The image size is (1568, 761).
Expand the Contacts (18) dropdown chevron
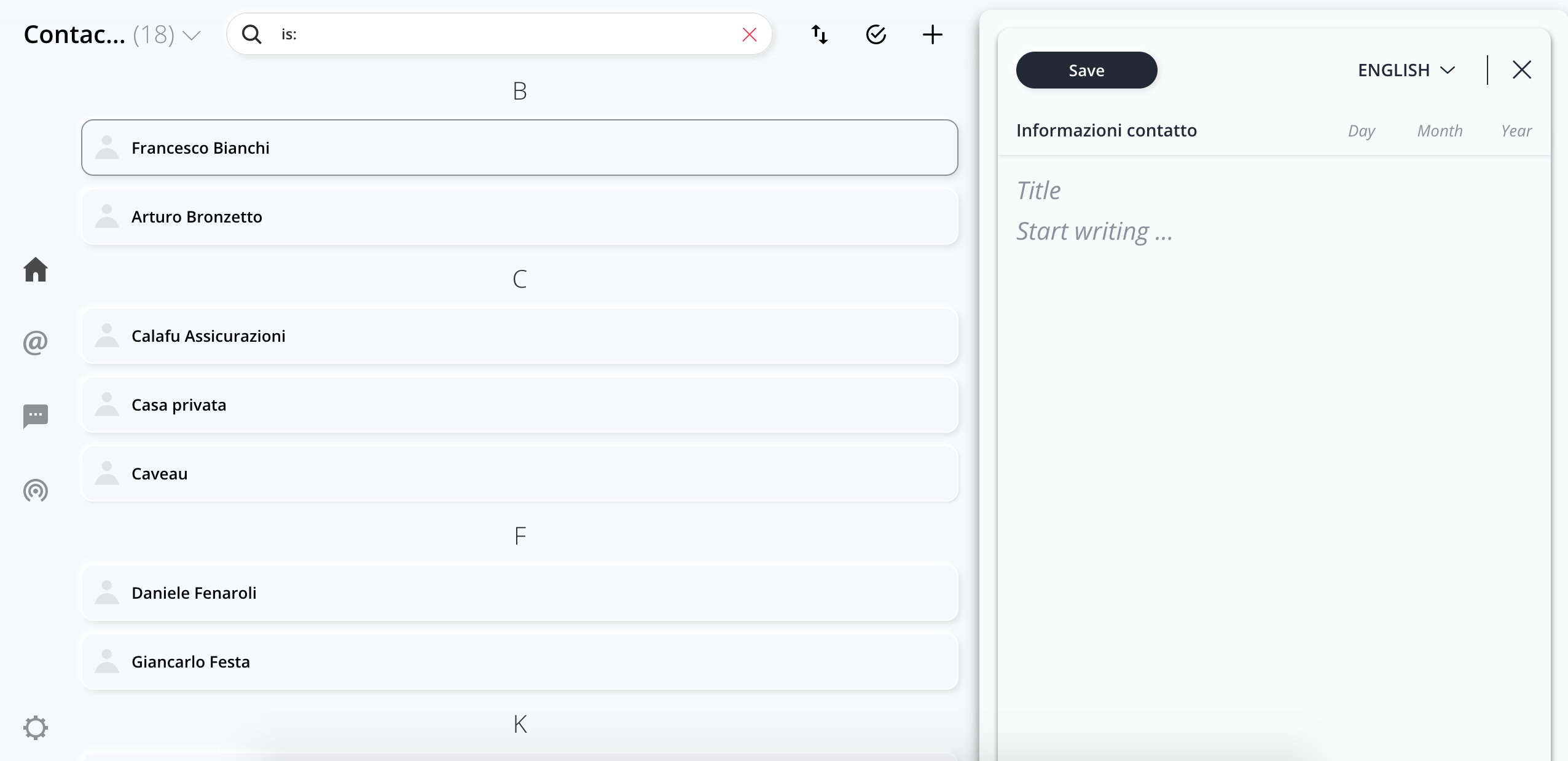[192, 36]
